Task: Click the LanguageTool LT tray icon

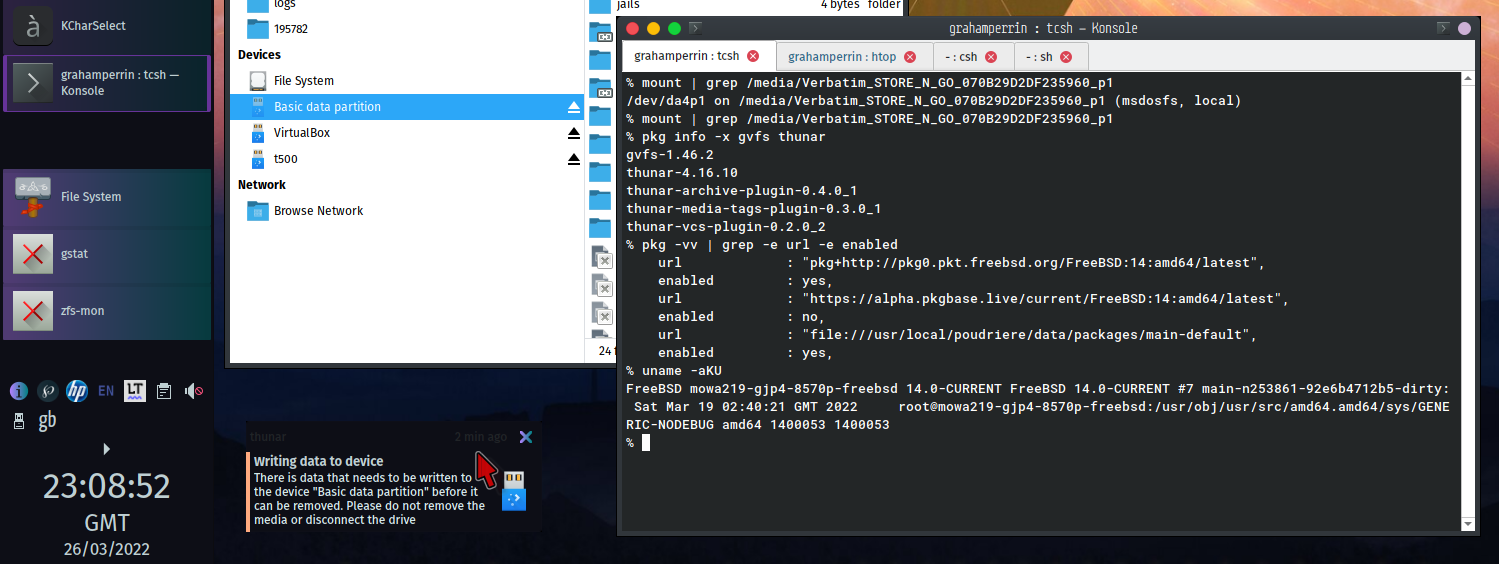Action: (135, 391)
